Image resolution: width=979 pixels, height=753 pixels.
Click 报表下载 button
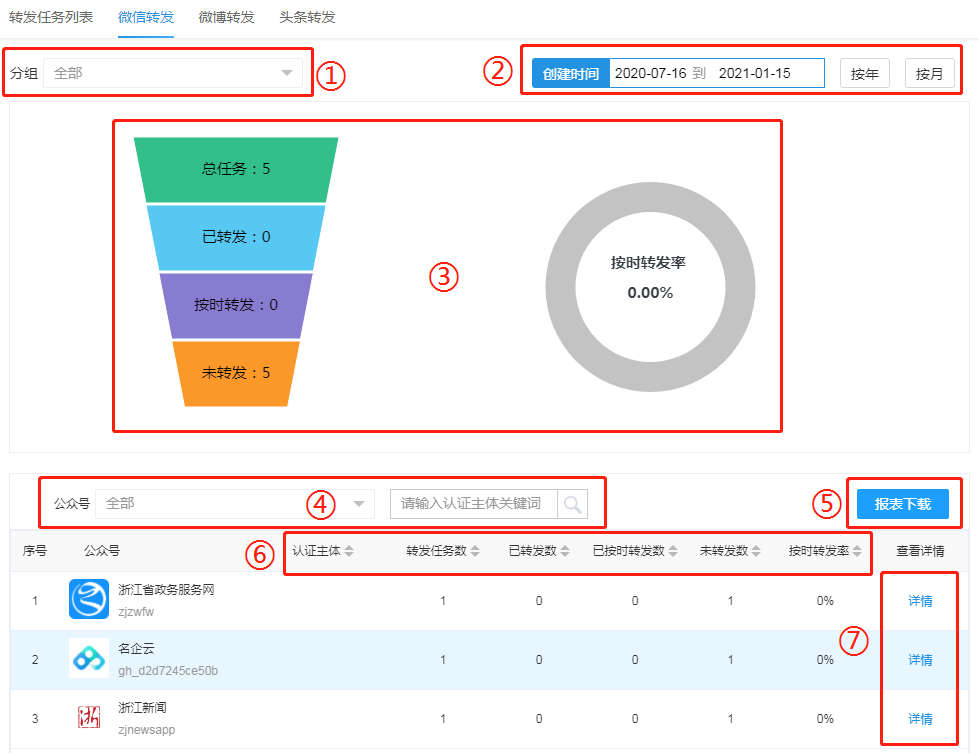902,504
